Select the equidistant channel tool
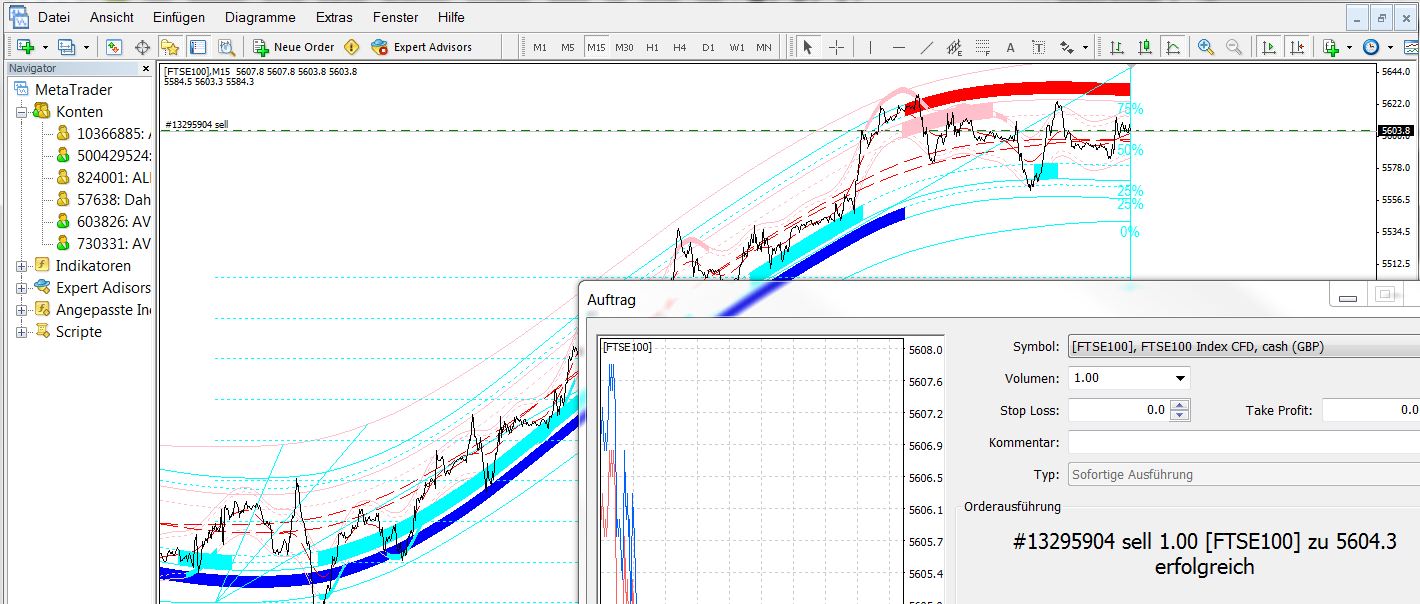 click(x=954, y=47)
